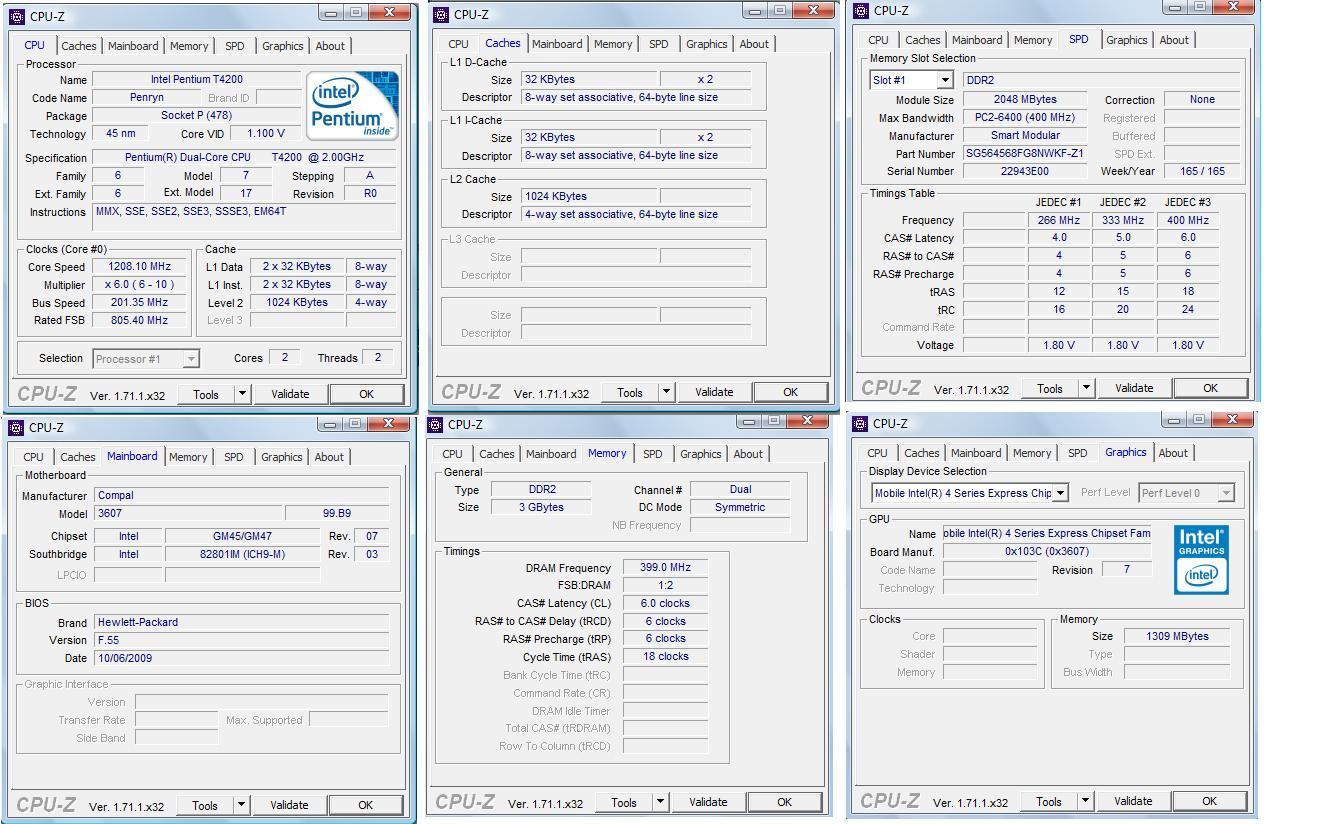Image resolution: width=1323 pixels, height=824 pixels.
Task: Click OK in the Graphics window
Action: pos(1209,801)
